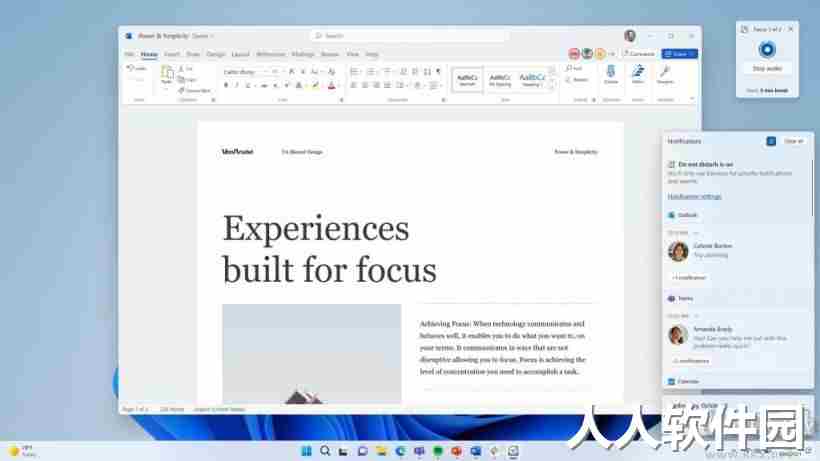Image resolution: width=820 pixels, height=461 pixels.
Task: Click the Decrease Font Size icon
Action: [303, 72]
